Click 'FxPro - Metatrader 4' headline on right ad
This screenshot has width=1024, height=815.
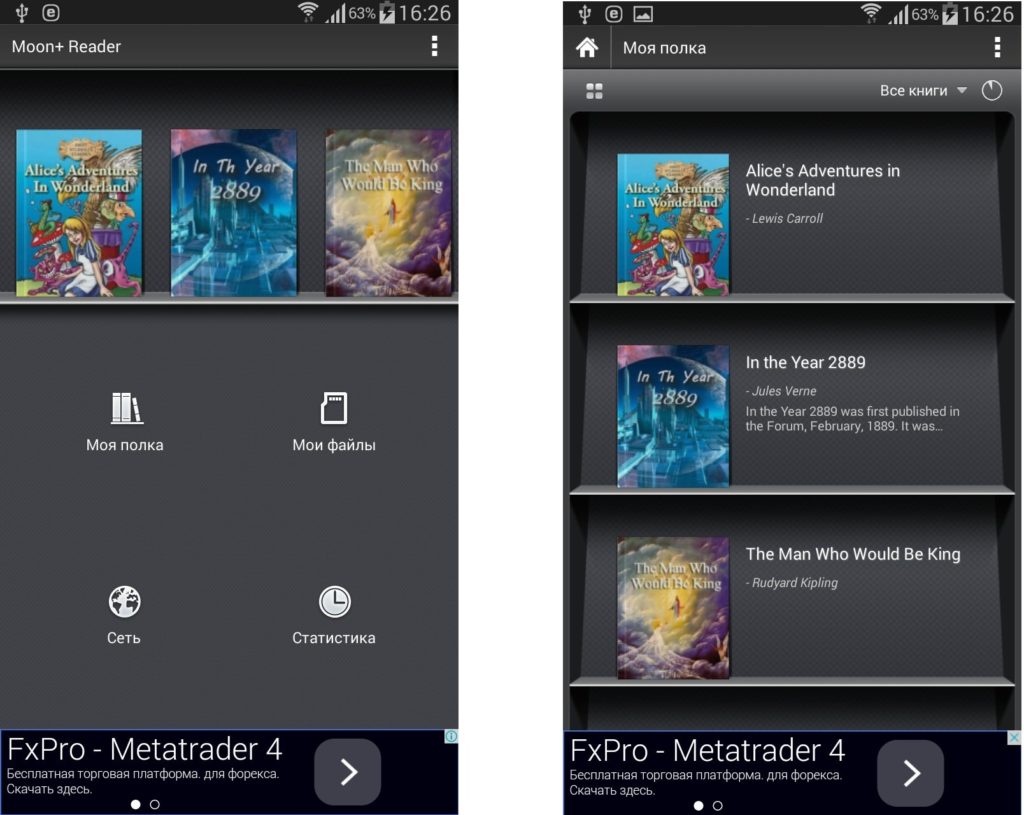click(707, 750)
